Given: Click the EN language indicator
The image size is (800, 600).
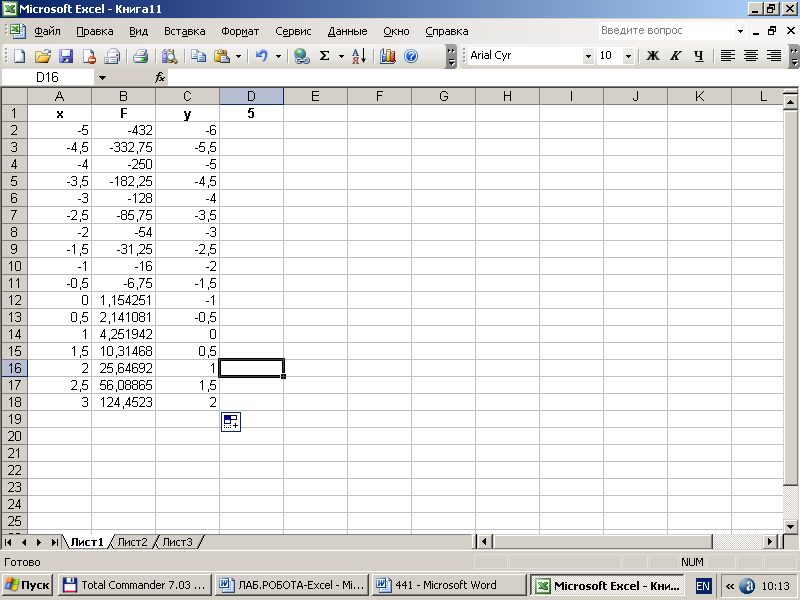Looking at the screenshot, I should pyautogui.click(x=703, y=586).
